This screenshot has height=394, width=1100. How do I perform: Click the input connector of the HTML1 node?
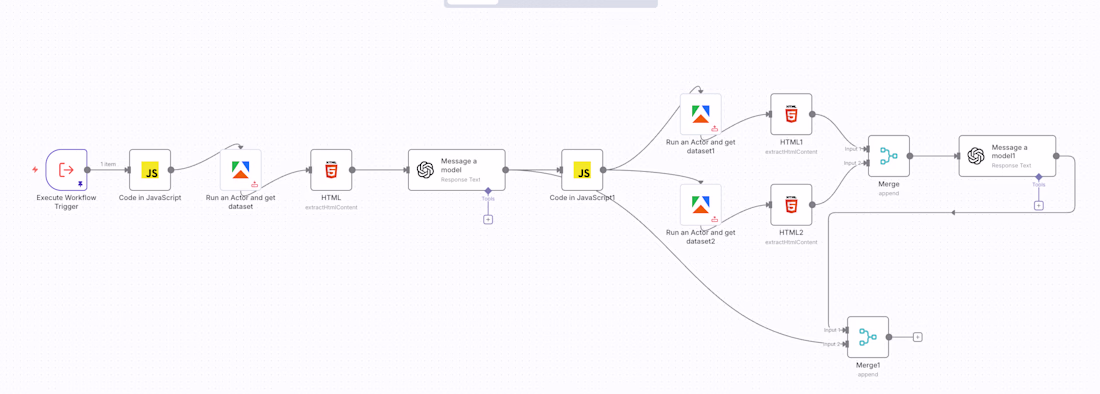pos(770,114)
